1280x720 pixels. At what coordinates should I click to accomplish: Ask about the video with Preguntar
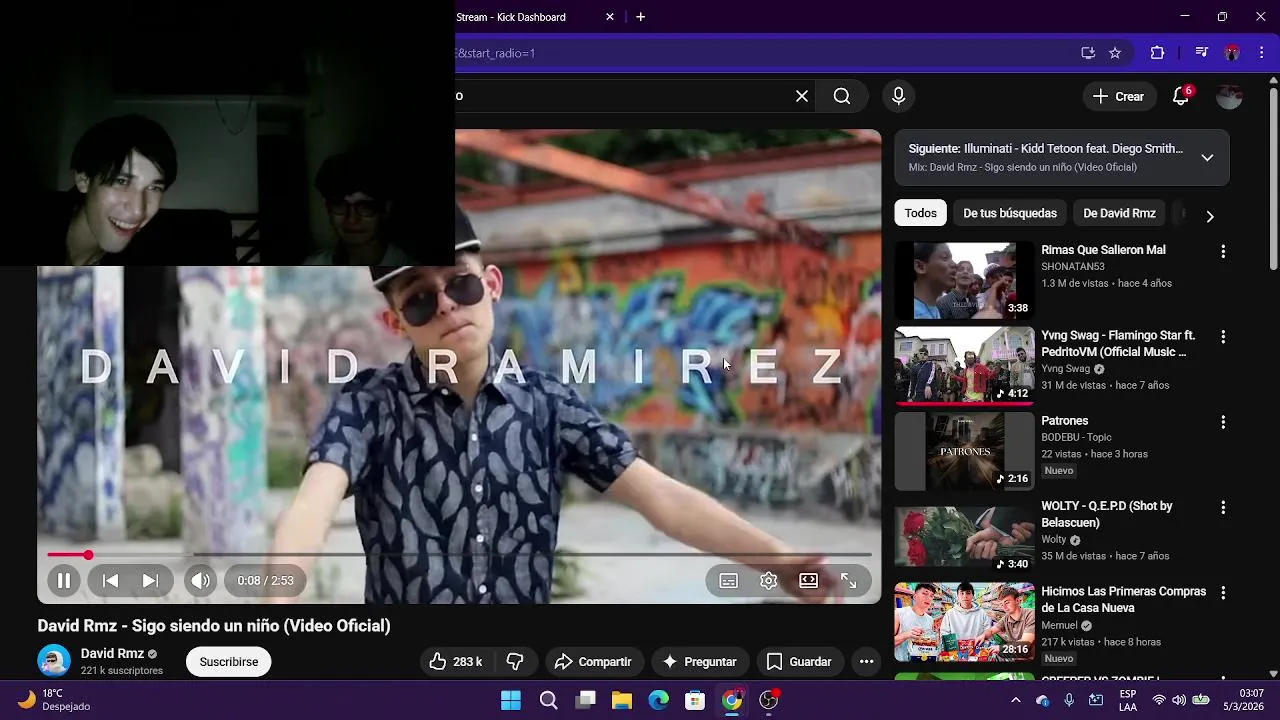[x=699, y=662]
